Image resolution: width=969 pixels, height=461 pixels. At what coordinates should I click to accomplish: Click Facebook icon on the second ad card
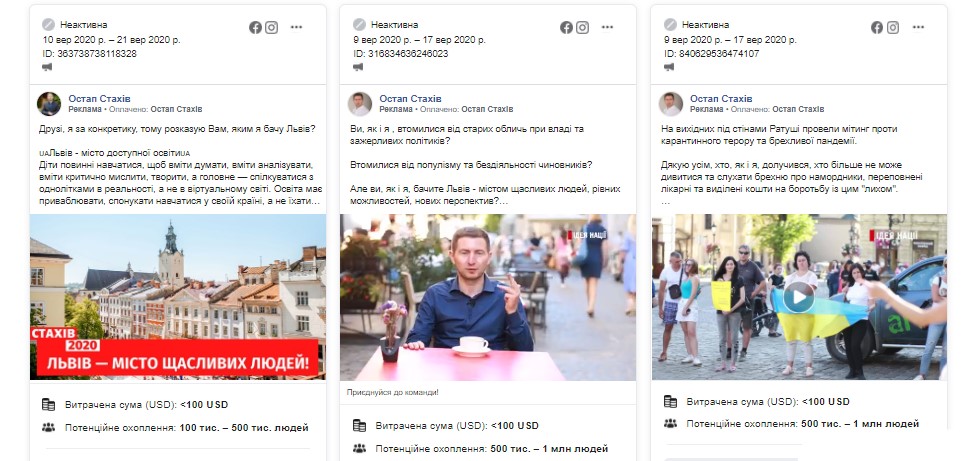tap(566, 27)
